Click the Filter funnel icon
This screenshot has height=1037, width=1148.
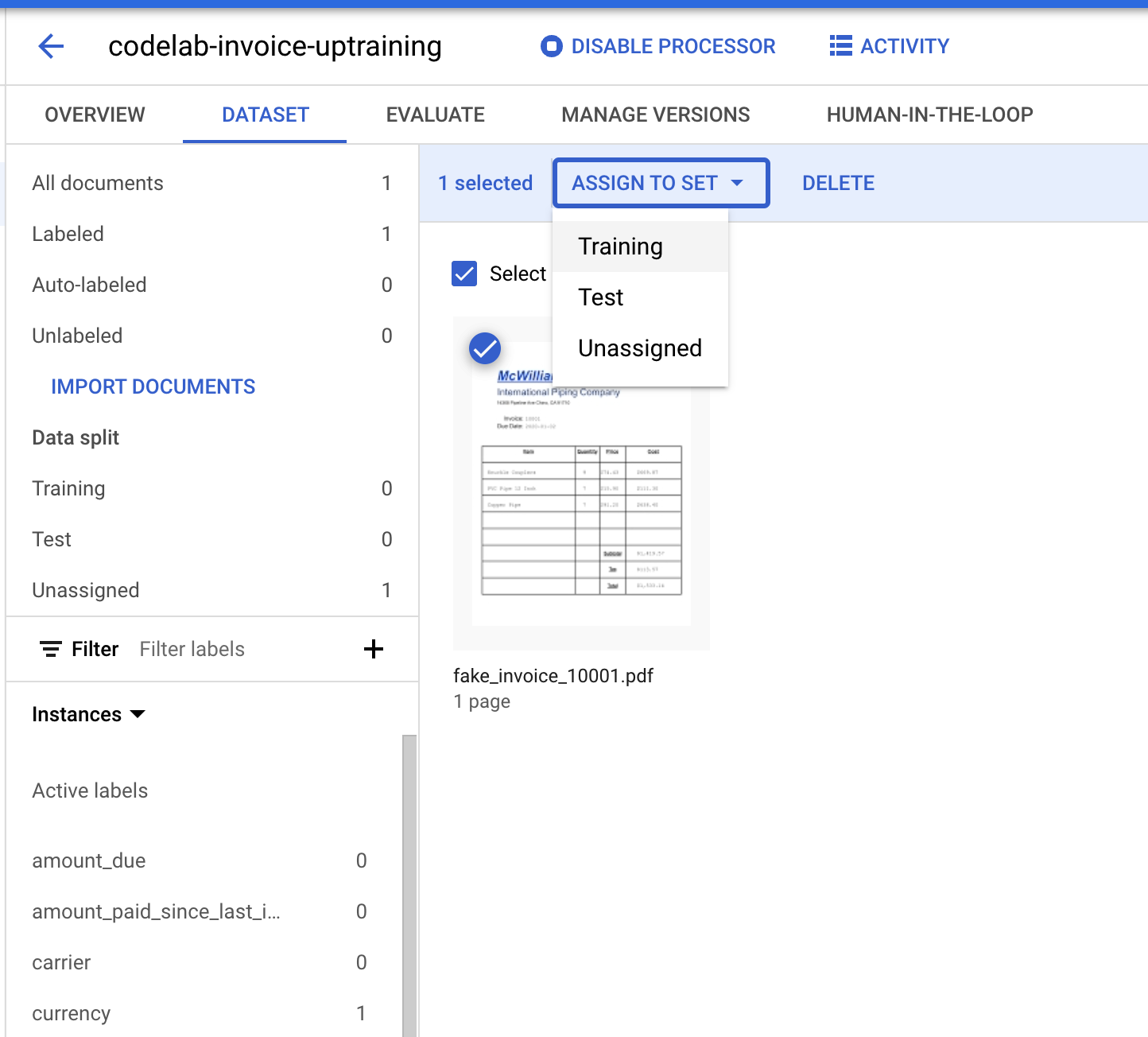click(x=51, y=649)
